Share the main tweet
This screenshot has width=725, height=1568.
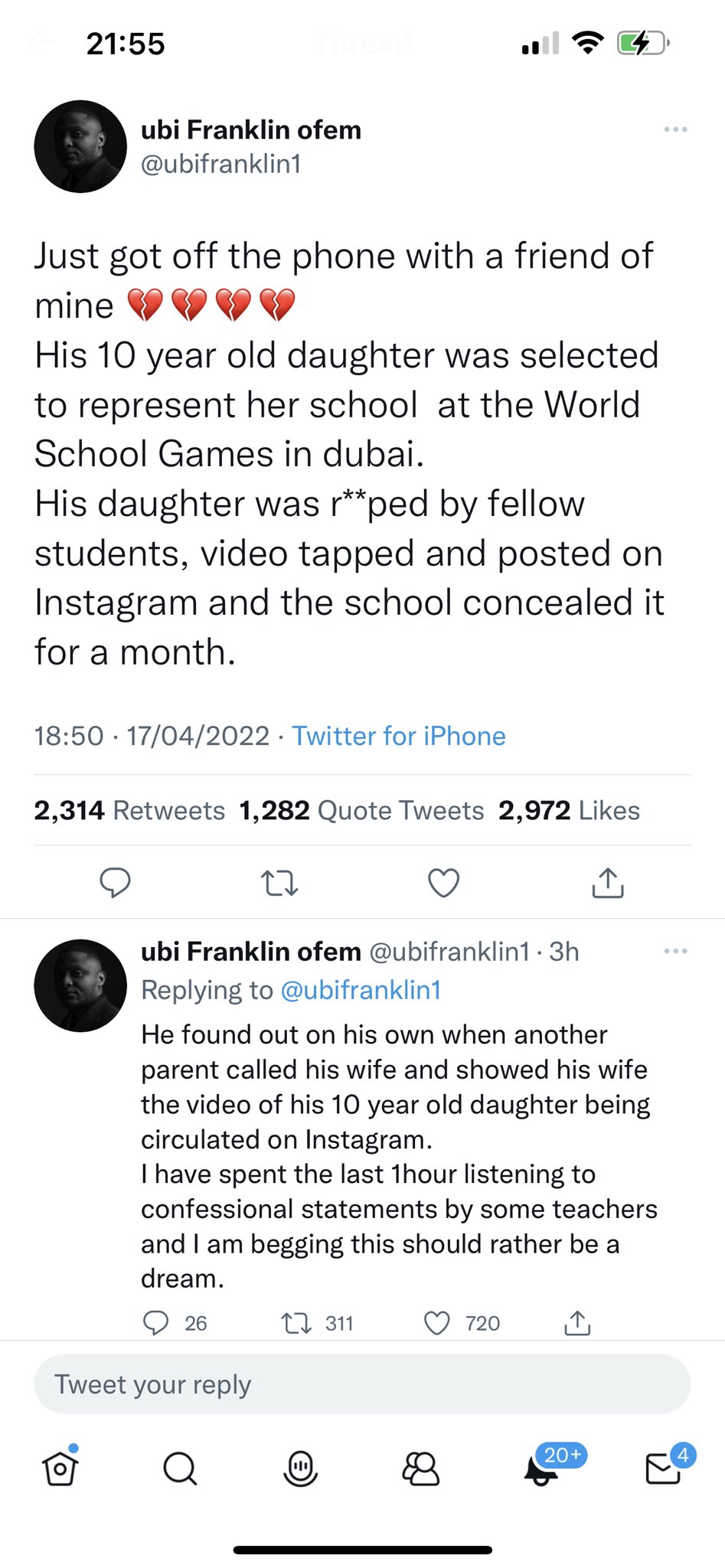click(608, 883)
